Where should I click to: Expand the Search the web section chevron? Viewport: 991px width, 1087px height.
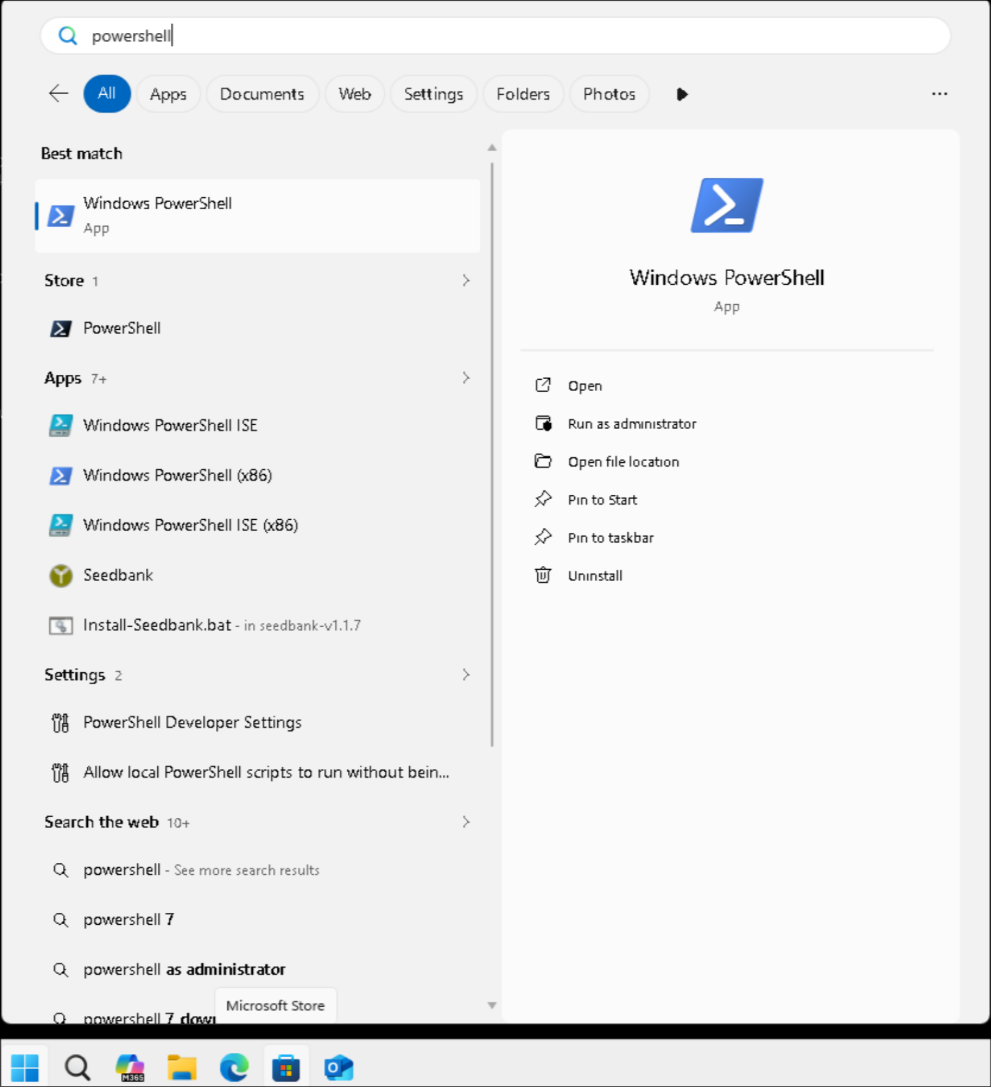466,821
